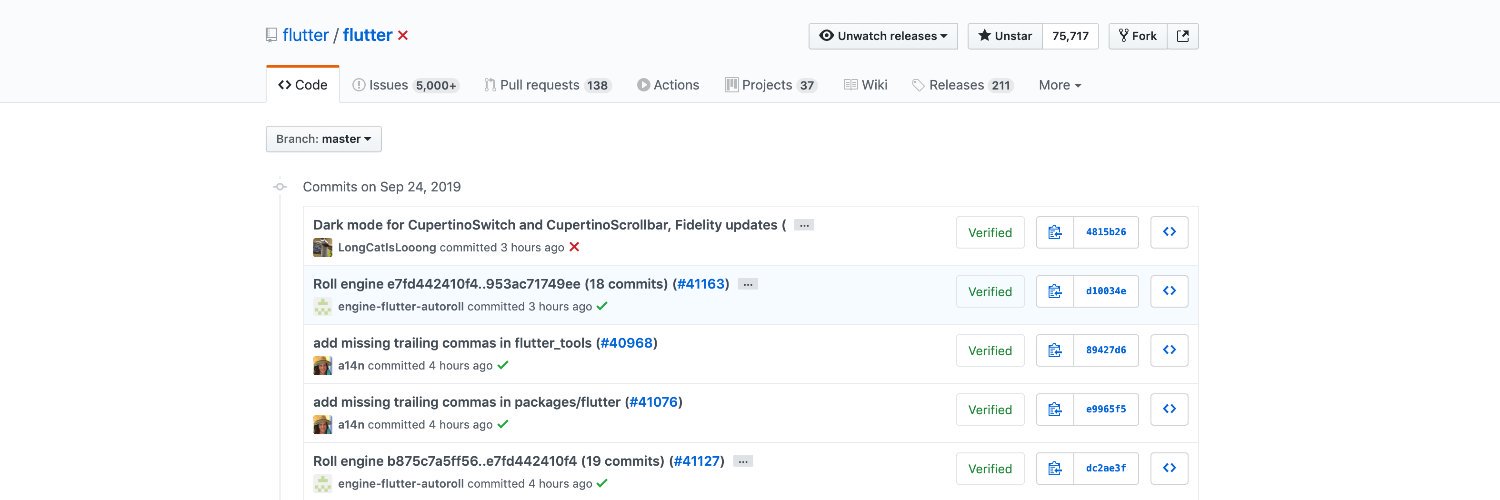
Task: Open commit hash 4815b26
Action: (1106, 232)
